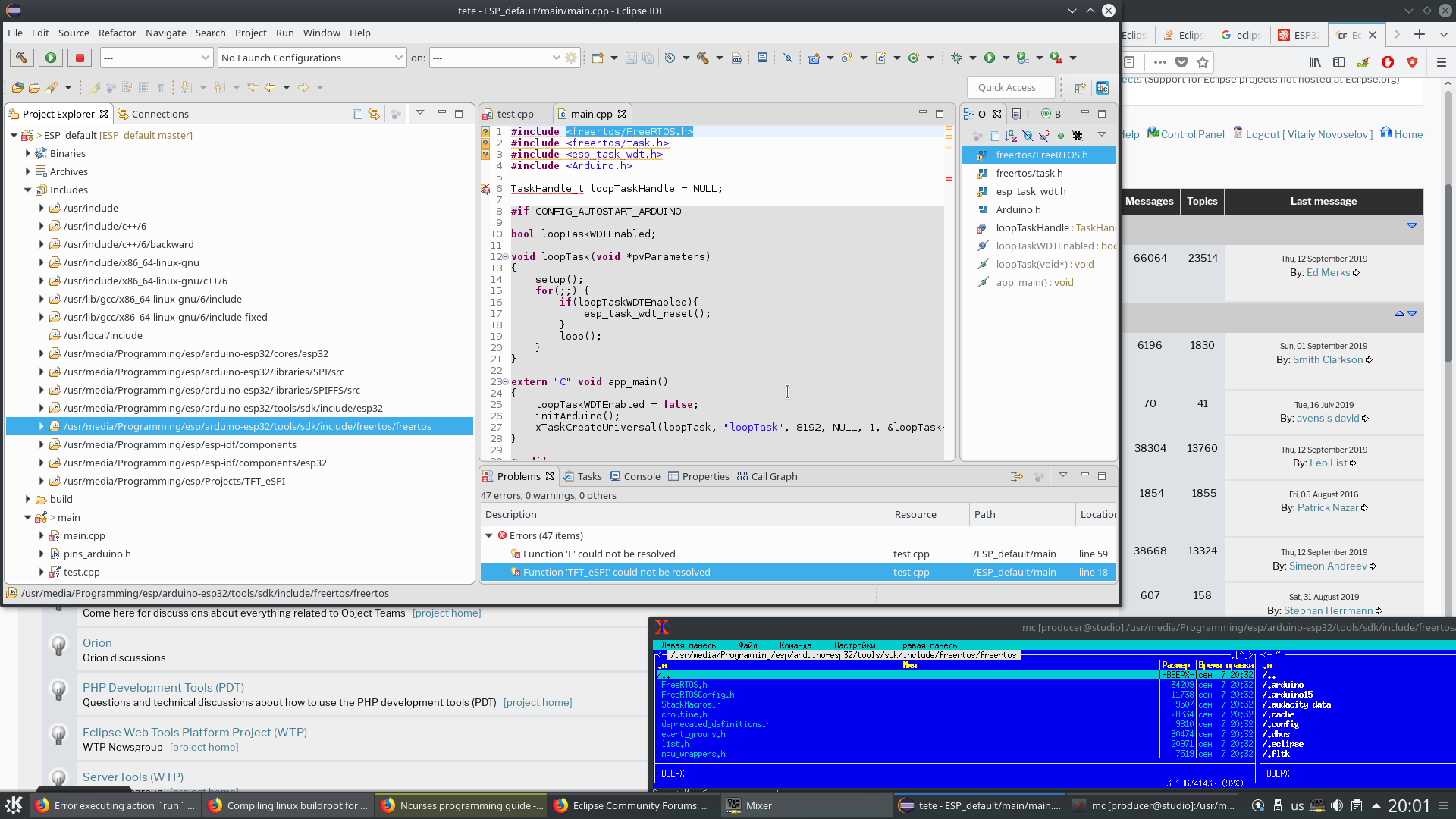Open the Orion forum link
The width and height of the screenshot is (1456, 819).
[x=97, y=642]
